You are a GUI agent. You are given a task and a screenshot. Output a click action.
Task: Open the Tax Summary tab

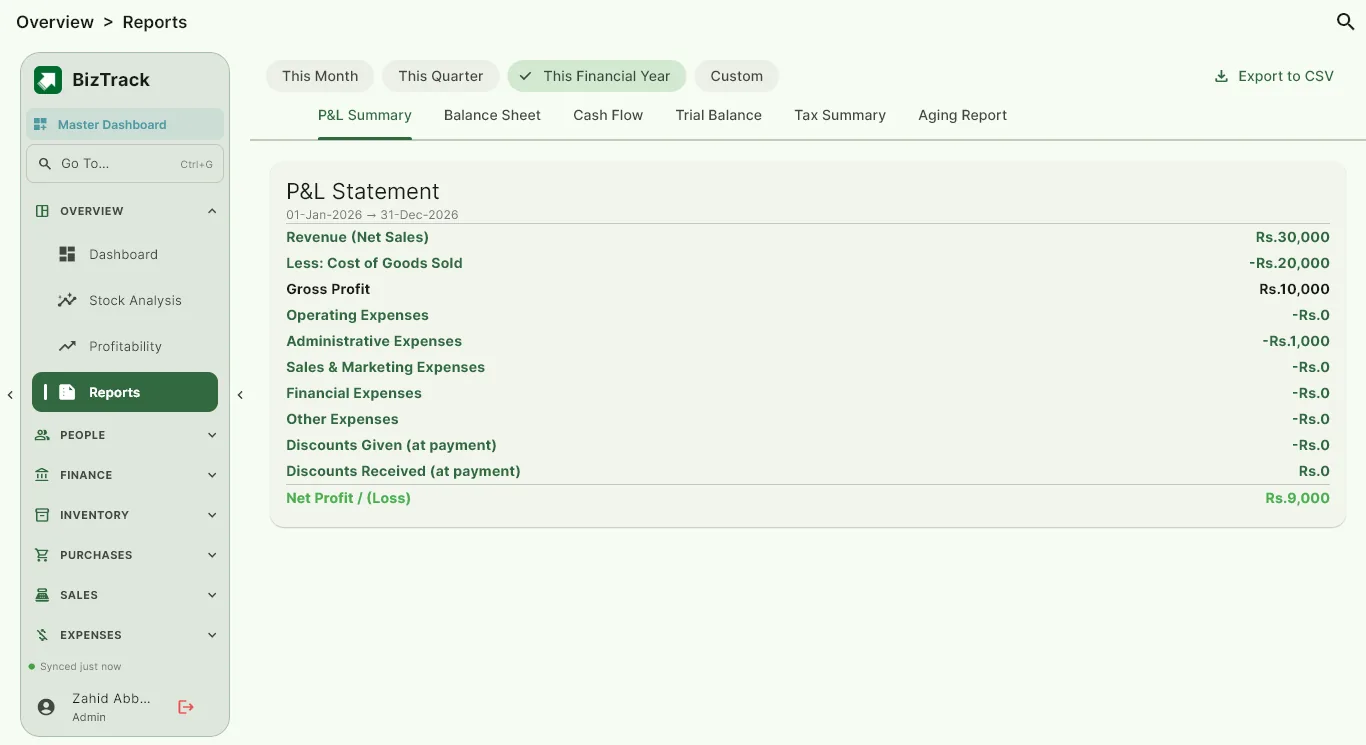pyautogui.click(x=840, y=115)
